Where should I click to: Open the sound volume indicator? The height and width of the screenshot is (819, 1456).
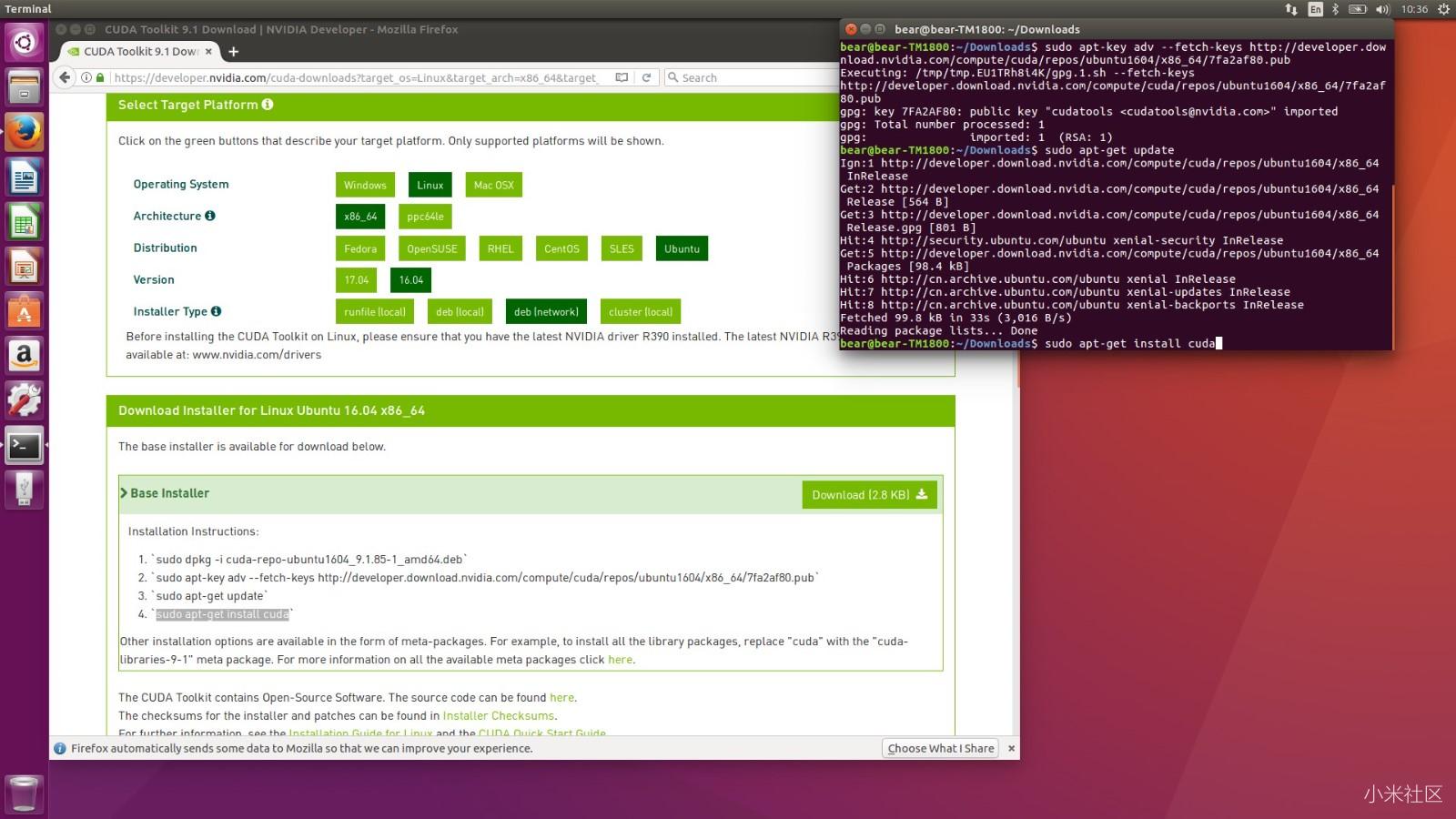(1382, 9)
